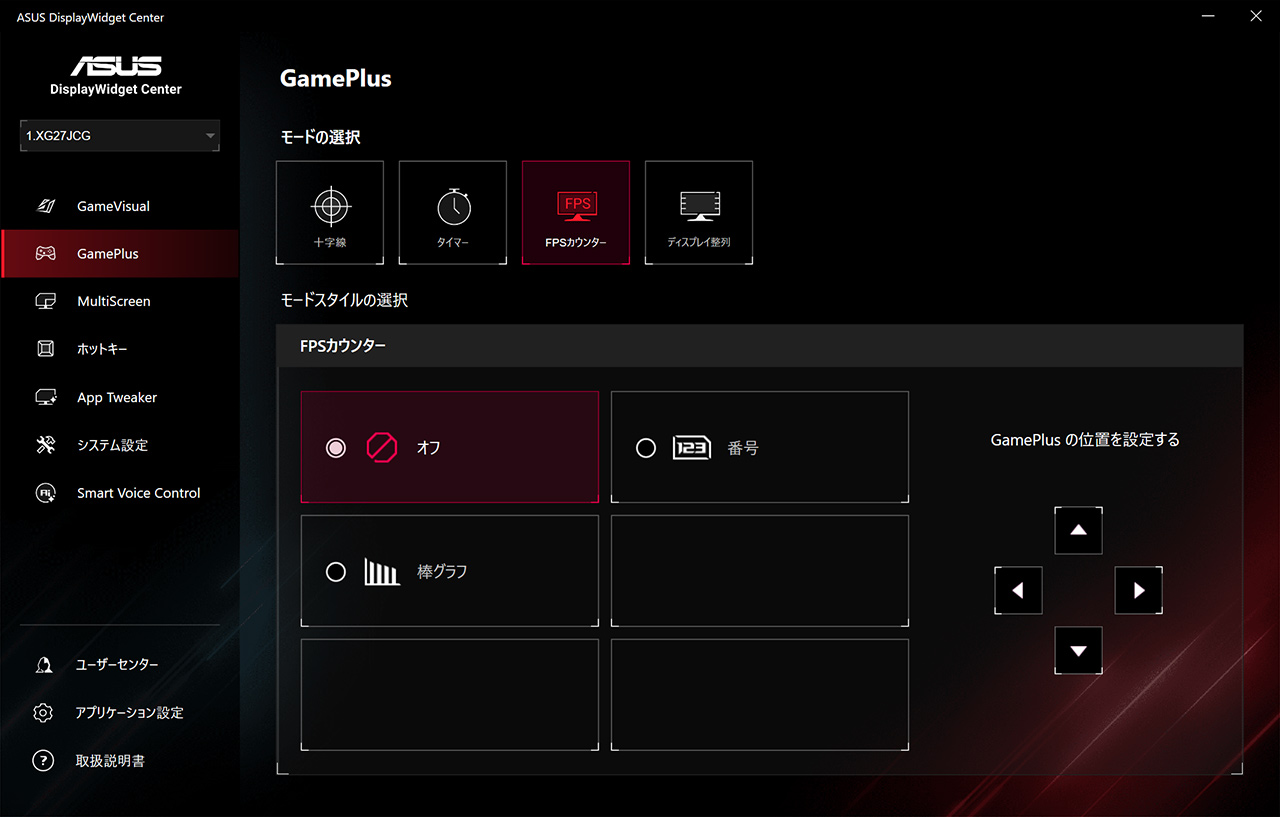
Task: Choose the FPSカウンター mode tile
Action: (x=576, y=213)
